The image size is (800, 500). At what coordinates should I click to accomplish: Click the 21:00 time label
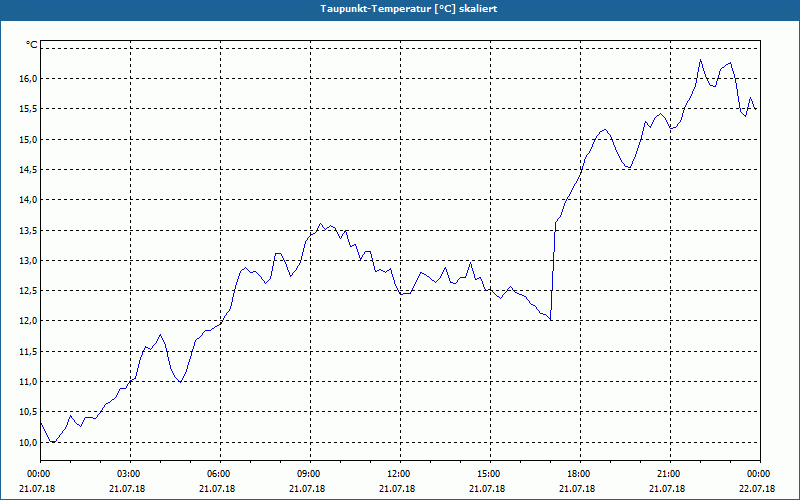point(670,473)
